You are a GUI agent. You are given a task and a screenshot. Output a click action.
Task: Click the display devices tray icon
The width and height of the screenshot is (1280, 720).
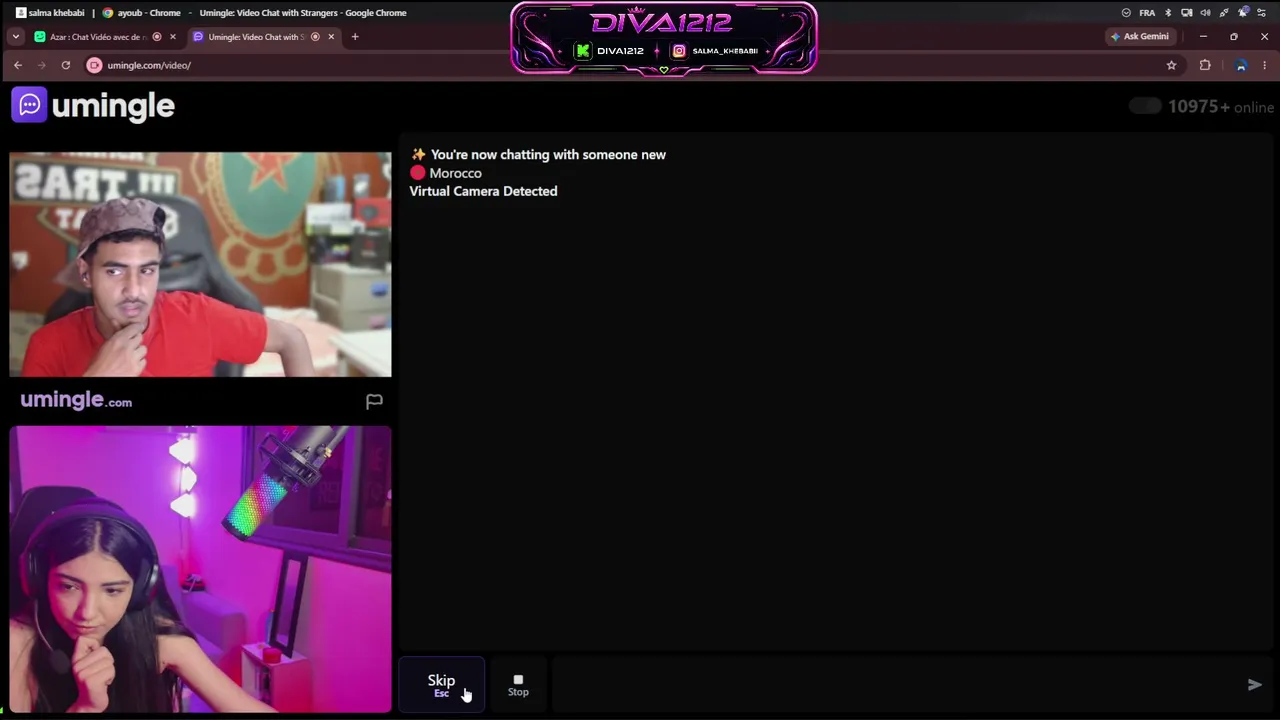click(x=1187, y=13)
